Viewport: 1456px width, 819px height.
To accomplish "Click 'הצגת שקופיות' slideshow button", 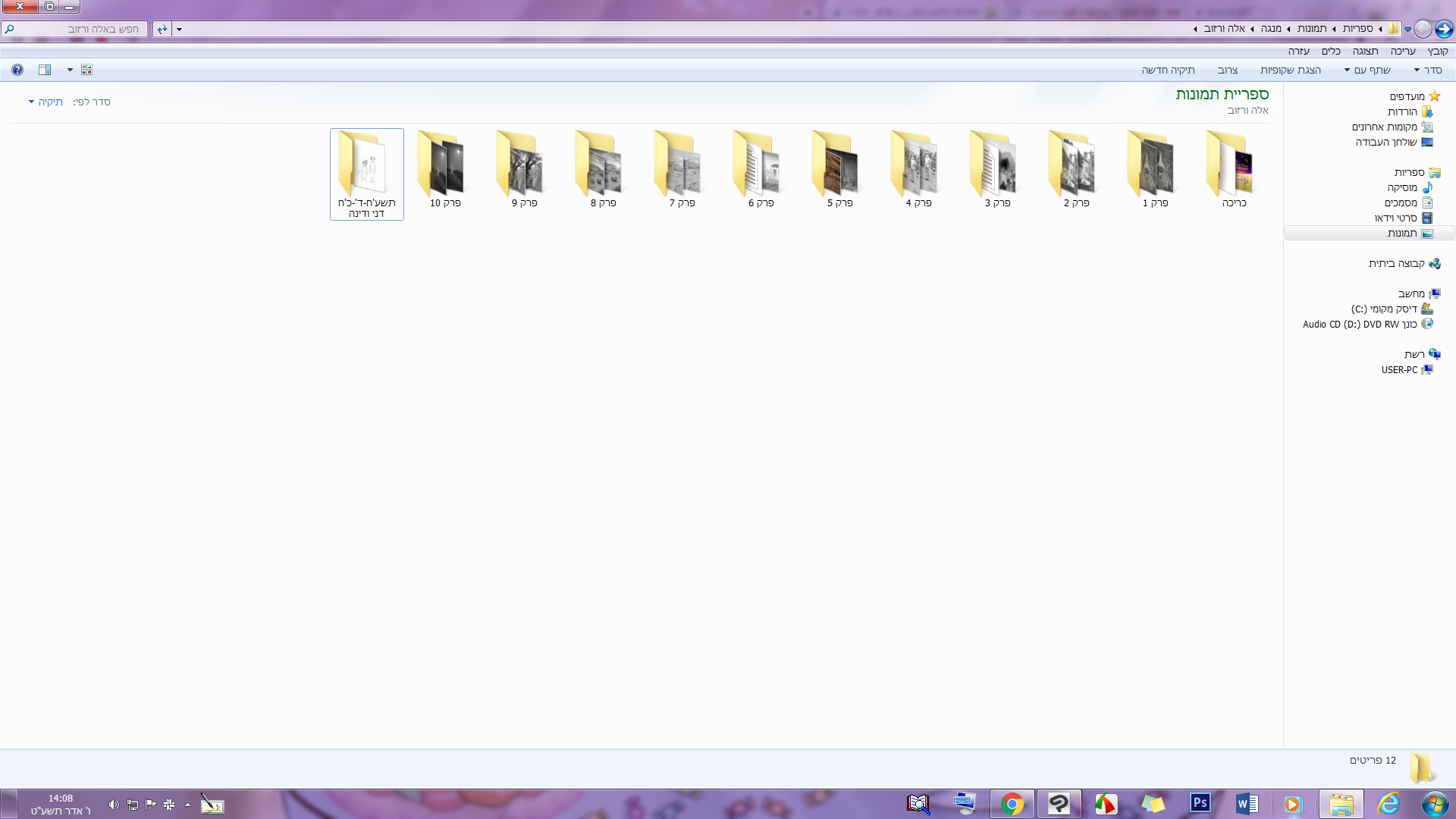I will (1290, 70).
